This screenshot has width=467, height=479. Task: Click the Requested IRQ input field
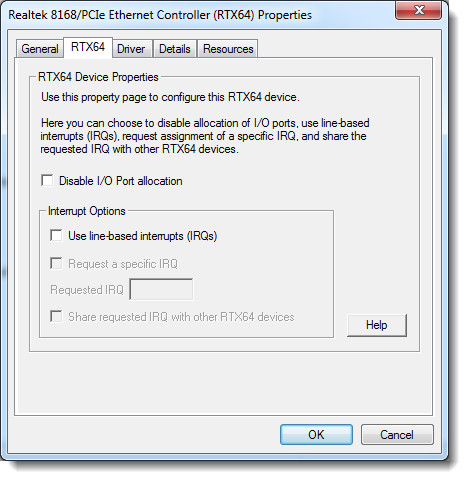tap(161, 289)
